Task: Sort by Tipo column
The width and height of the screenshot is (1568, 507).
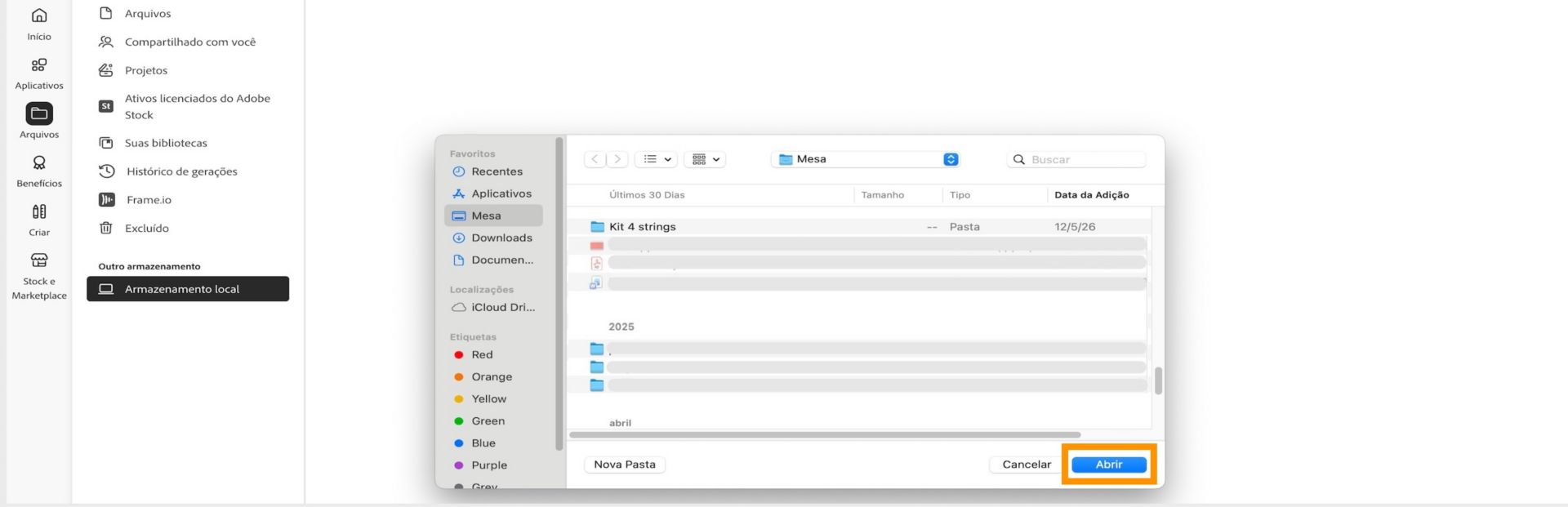Action: click(960, 195)
